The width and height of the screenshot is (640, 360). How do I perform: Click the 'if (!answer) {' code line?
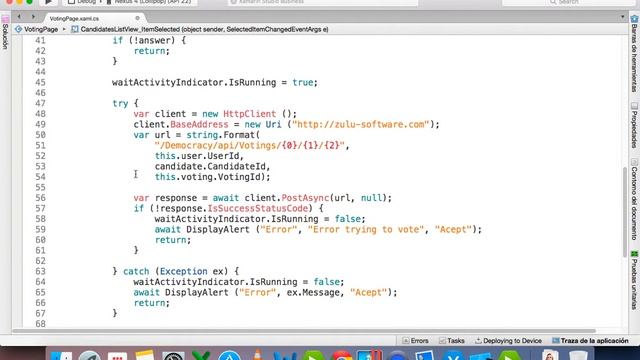point(149,40)
